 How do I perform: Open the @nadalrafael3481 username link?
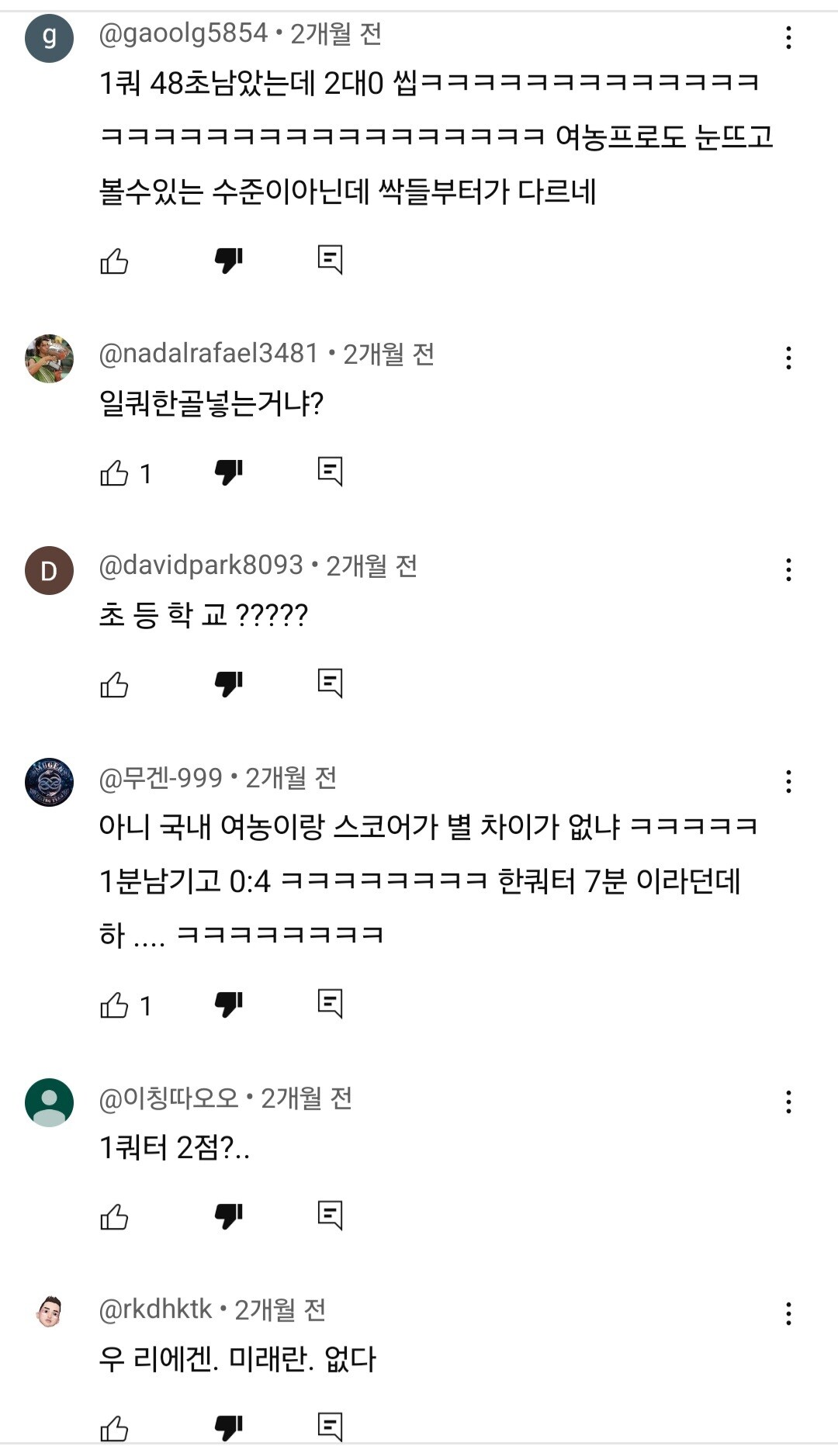(209, 354)
